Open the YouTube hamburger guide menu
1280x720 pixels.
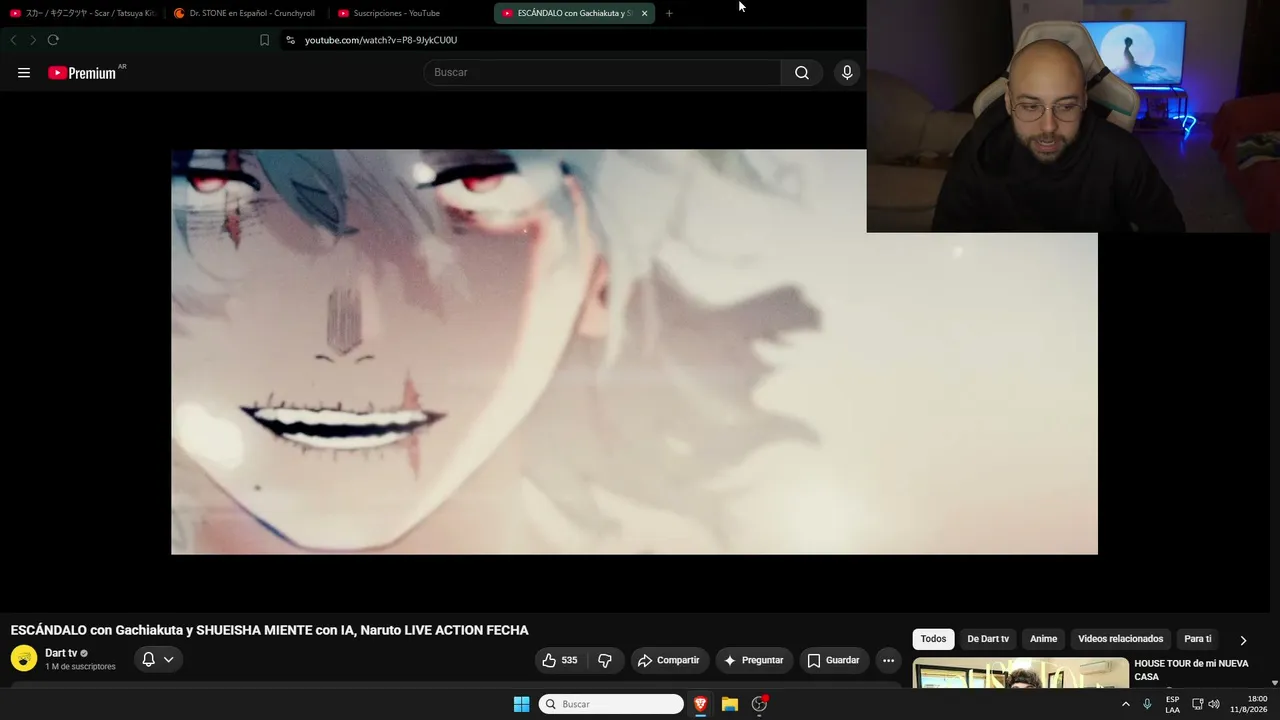click(24, 73)
